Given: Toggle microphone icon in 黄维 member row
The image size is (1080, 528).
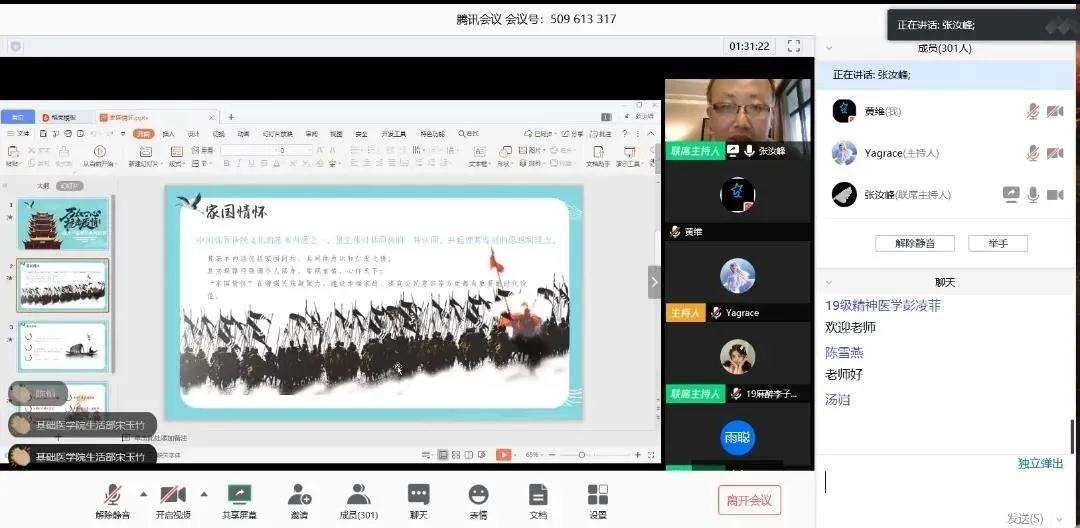Looking at the screenshot, I should pyautogui.click(x=1033, y=111).
